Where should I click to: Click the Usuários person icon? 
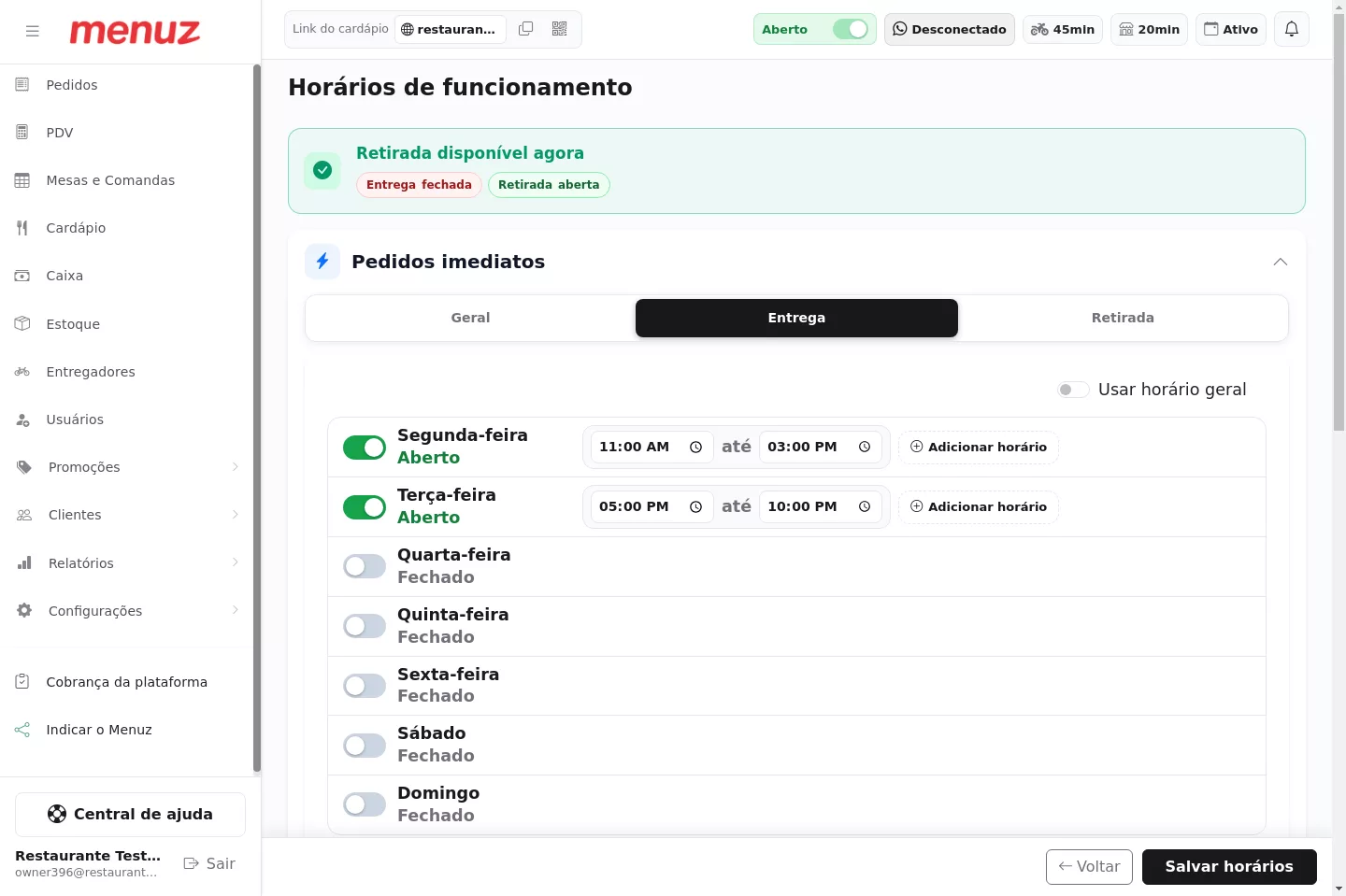tap(22, 420)
